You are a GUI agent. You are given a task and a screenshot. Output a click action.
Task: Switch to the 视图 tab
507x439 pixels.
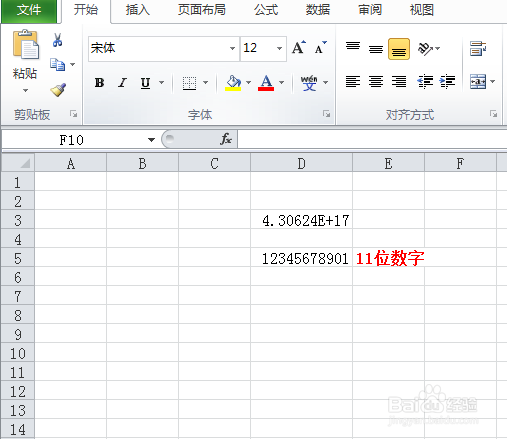pos(422,10)
